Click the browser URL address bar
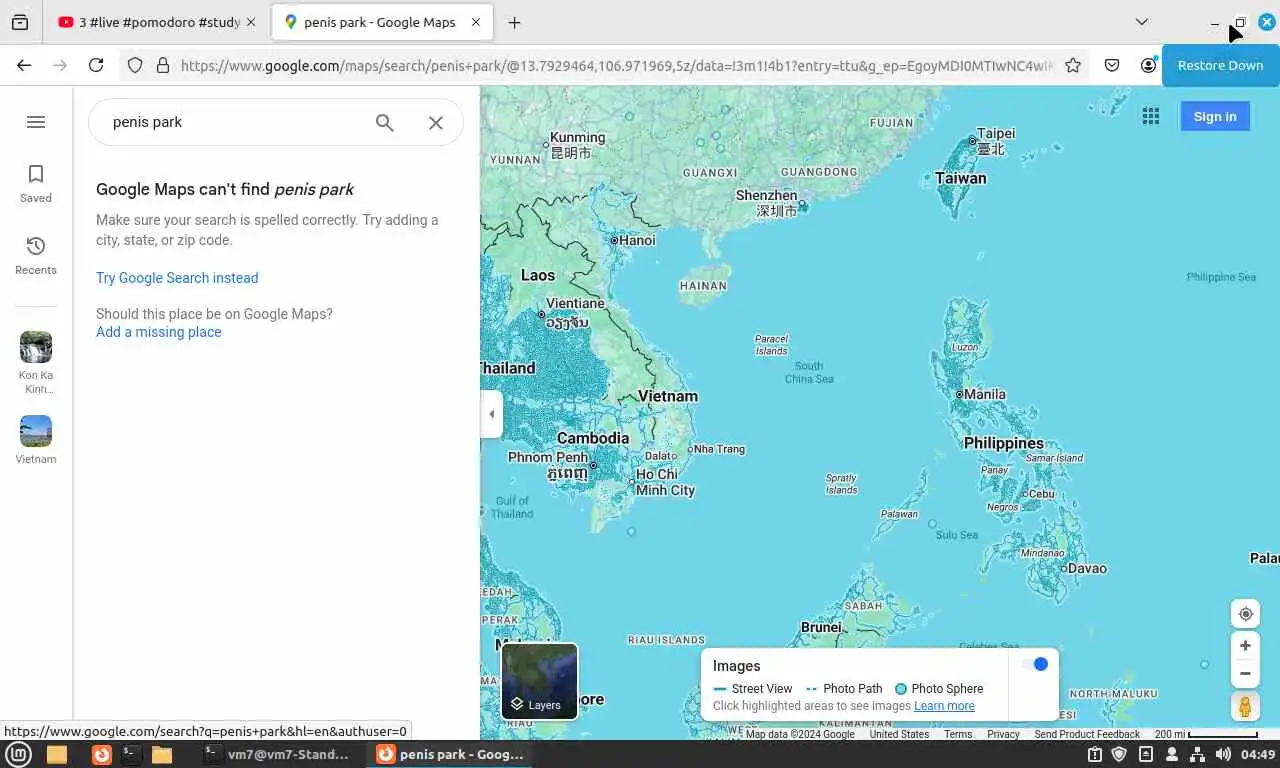1280x768 pixels. click(615, 65)
